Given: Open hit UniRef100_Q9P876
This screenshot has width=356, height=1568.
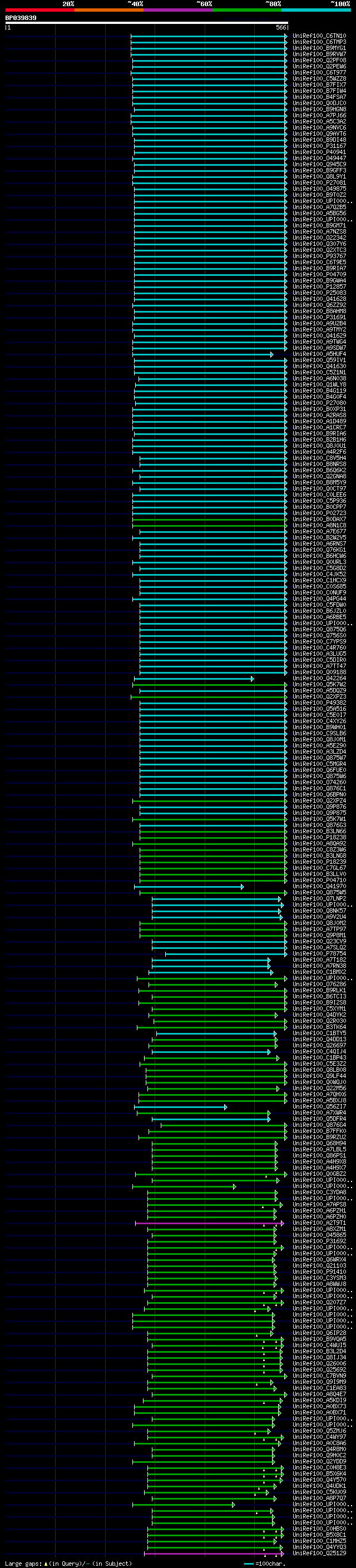Looking at the screenshot, I should [x=319, y=807].
